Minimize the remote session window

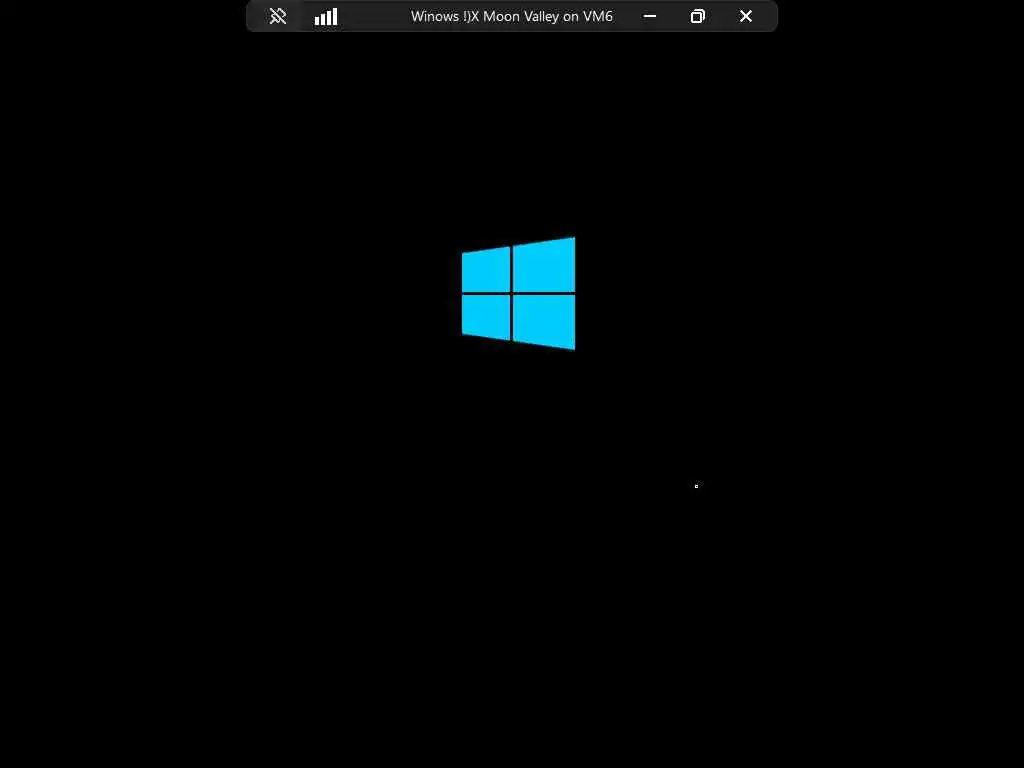(x=650, y=16)
